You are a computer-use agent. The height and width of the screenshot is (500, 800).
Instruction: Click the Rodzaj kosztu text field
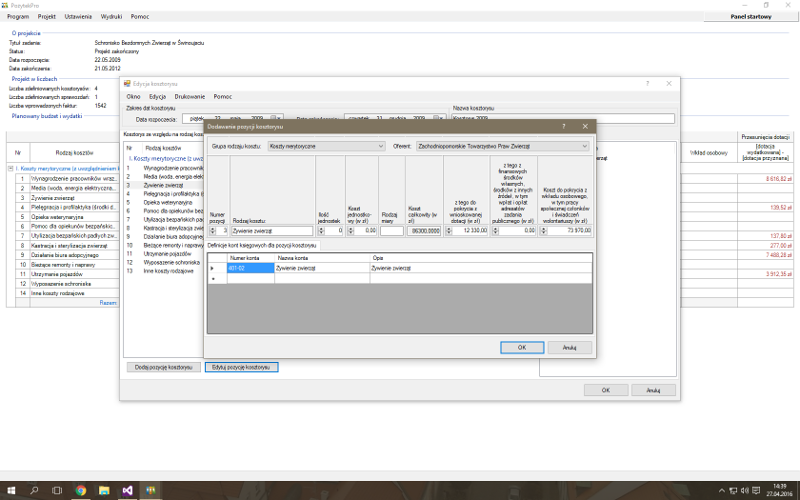(x=271, y=230)
